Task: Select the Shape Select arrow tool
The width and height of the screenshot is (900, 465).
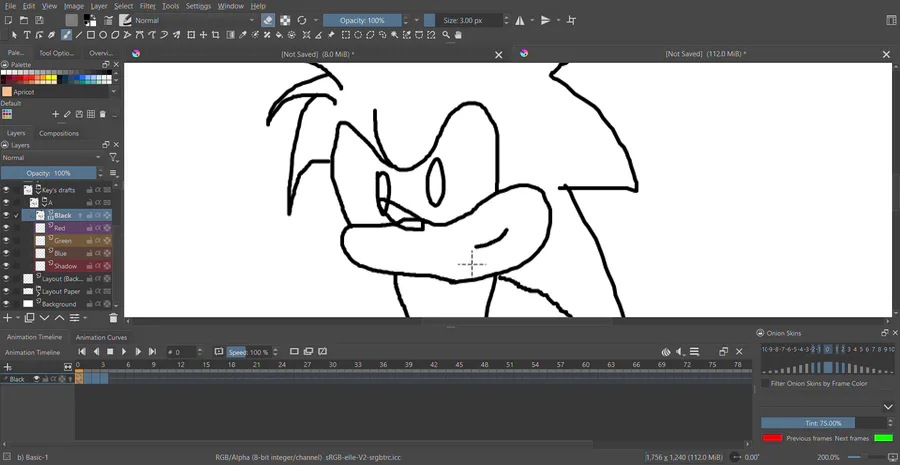Action: (x=14, y=35)
